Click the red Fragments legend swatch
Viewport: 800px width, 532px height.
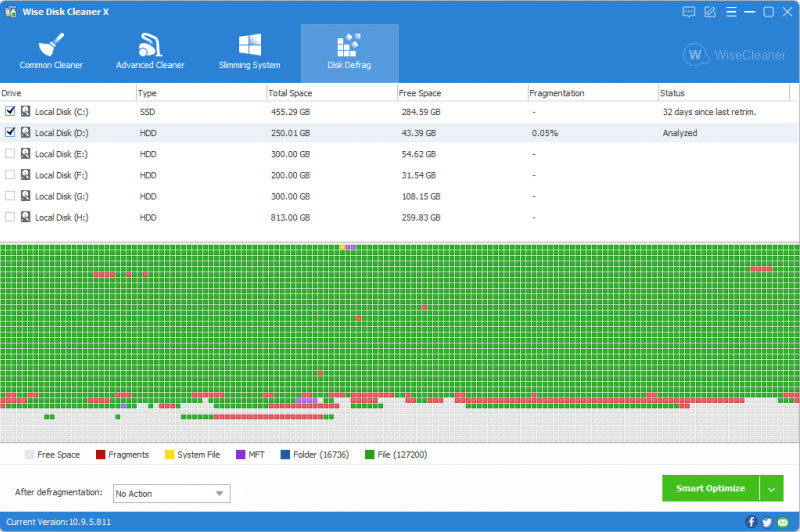(101, 454)
